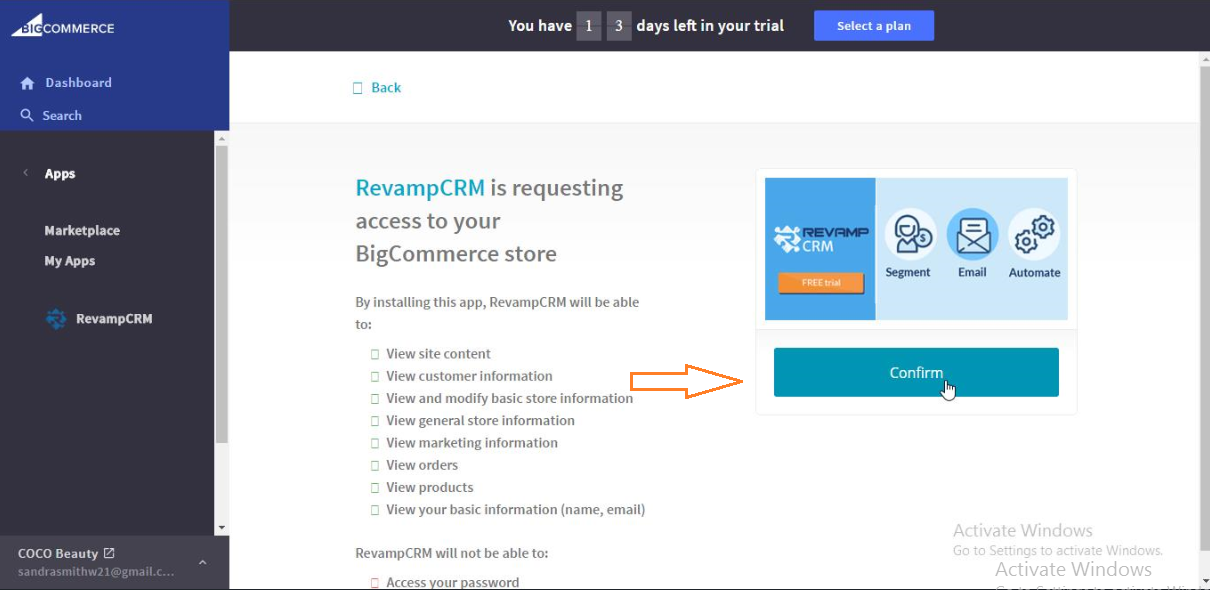Click sandrasmithw21 email address text
This screenshot has height=590, width=1210.
click(x=96, y=572)
